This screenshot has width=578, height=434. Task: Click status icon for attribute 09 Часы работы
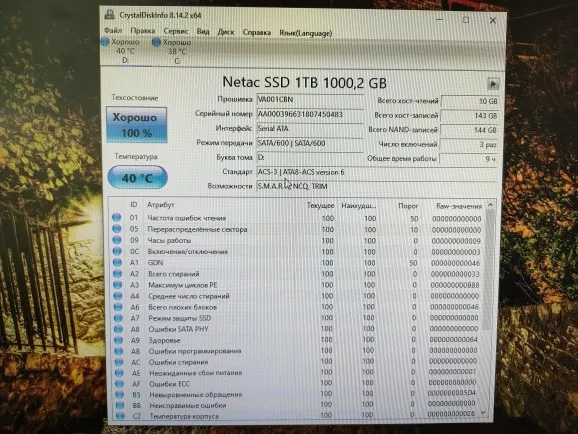(x=117, y=240)
